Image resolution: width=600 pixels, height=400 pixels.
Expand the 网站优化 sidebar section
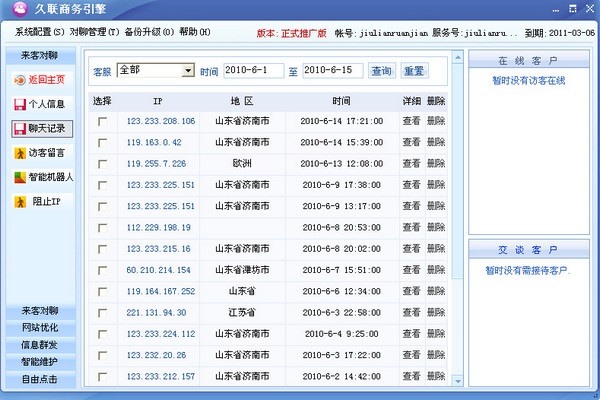[x=39, y=327]
